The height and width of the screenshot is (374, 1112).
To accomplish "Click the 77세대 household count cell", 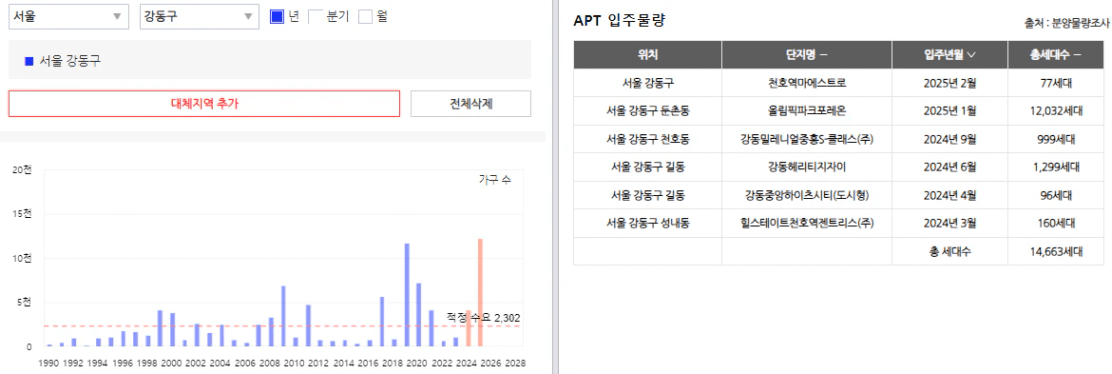I will [1056, 83].
